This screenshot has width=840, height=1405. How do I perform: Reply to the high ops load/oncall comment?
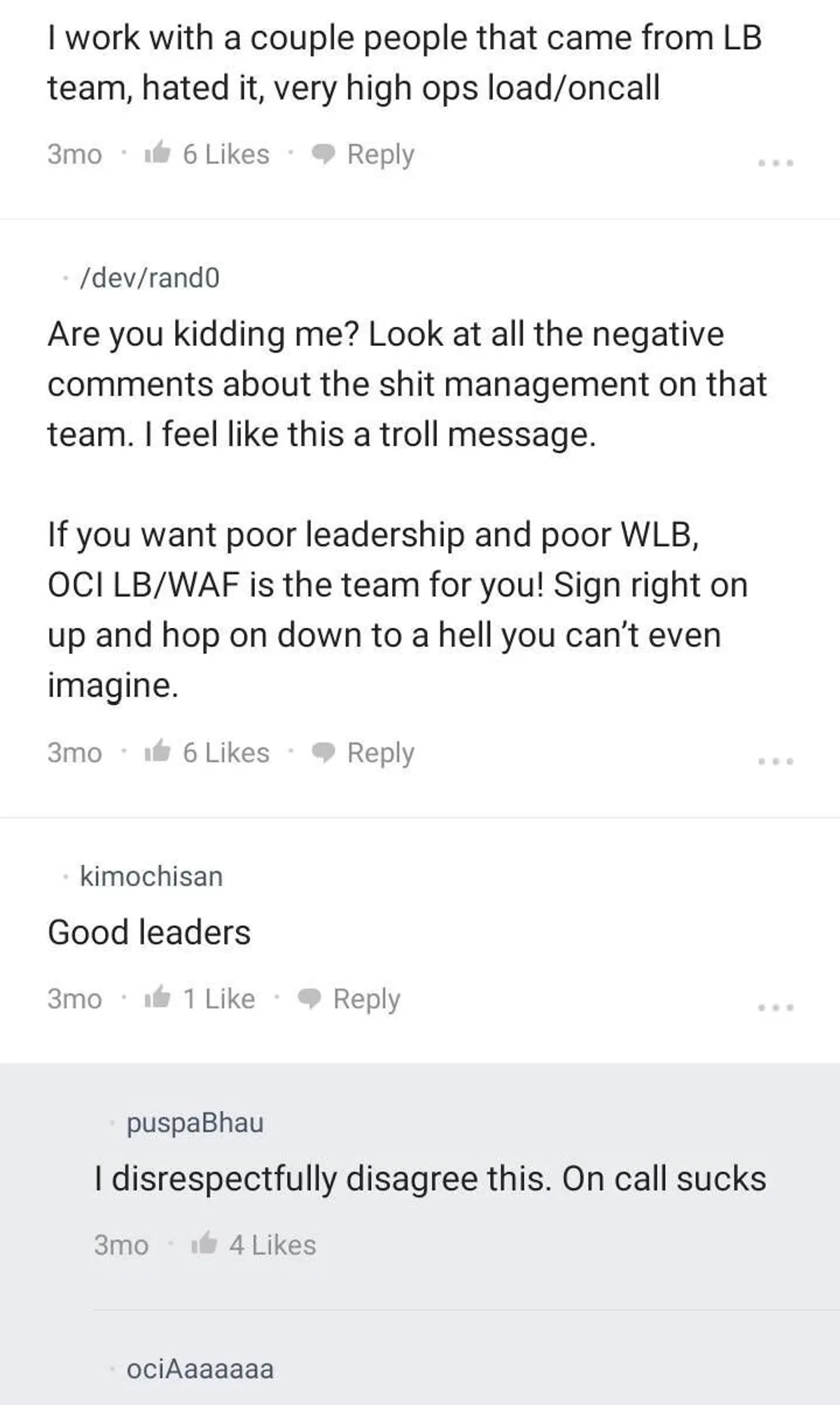click(x=364, y=155)
